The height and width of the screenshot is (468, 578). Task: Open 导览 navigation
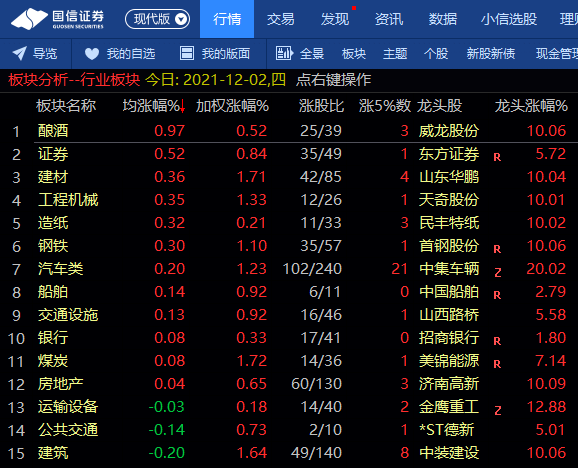(x=45, y=54)
